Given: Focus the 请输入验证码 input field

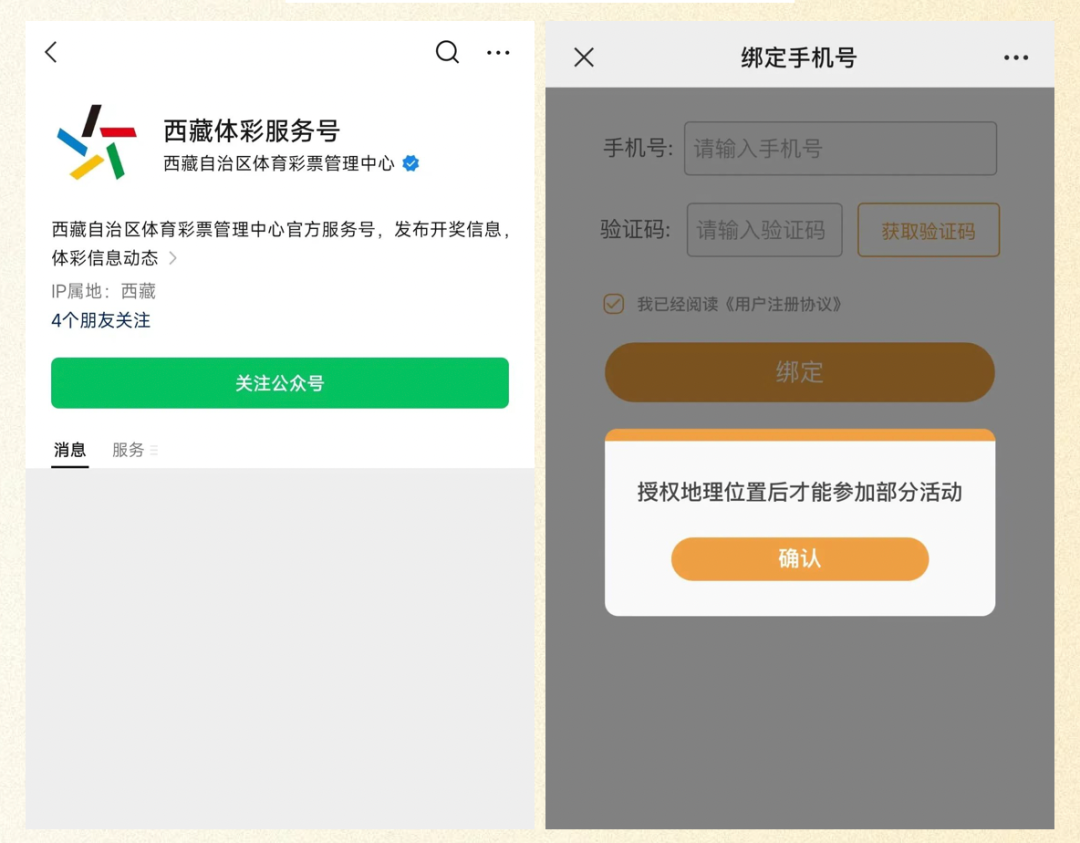Looking at the screenshot, I should (x=765, y=230).
